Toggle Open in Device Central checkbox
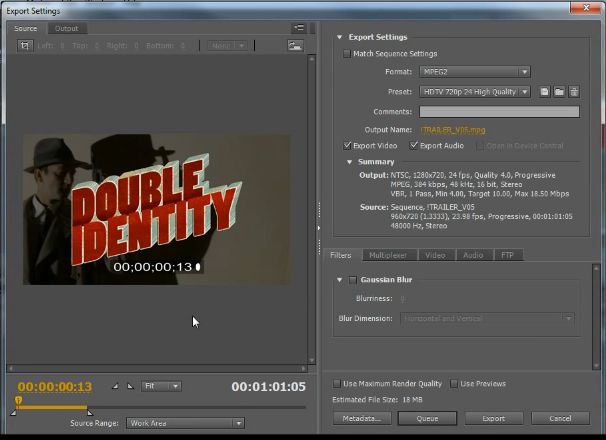This screenshot has height=440, width=606. [x=480, y=146]
